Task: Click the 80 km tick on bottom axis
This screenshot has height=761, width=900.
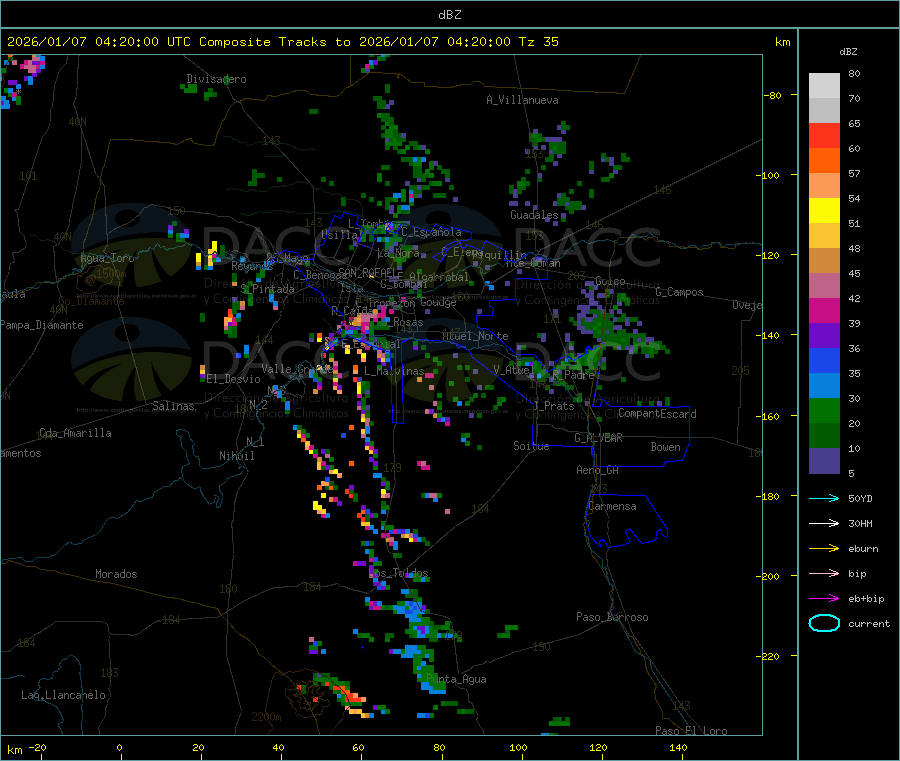Action: pos(440,747)
